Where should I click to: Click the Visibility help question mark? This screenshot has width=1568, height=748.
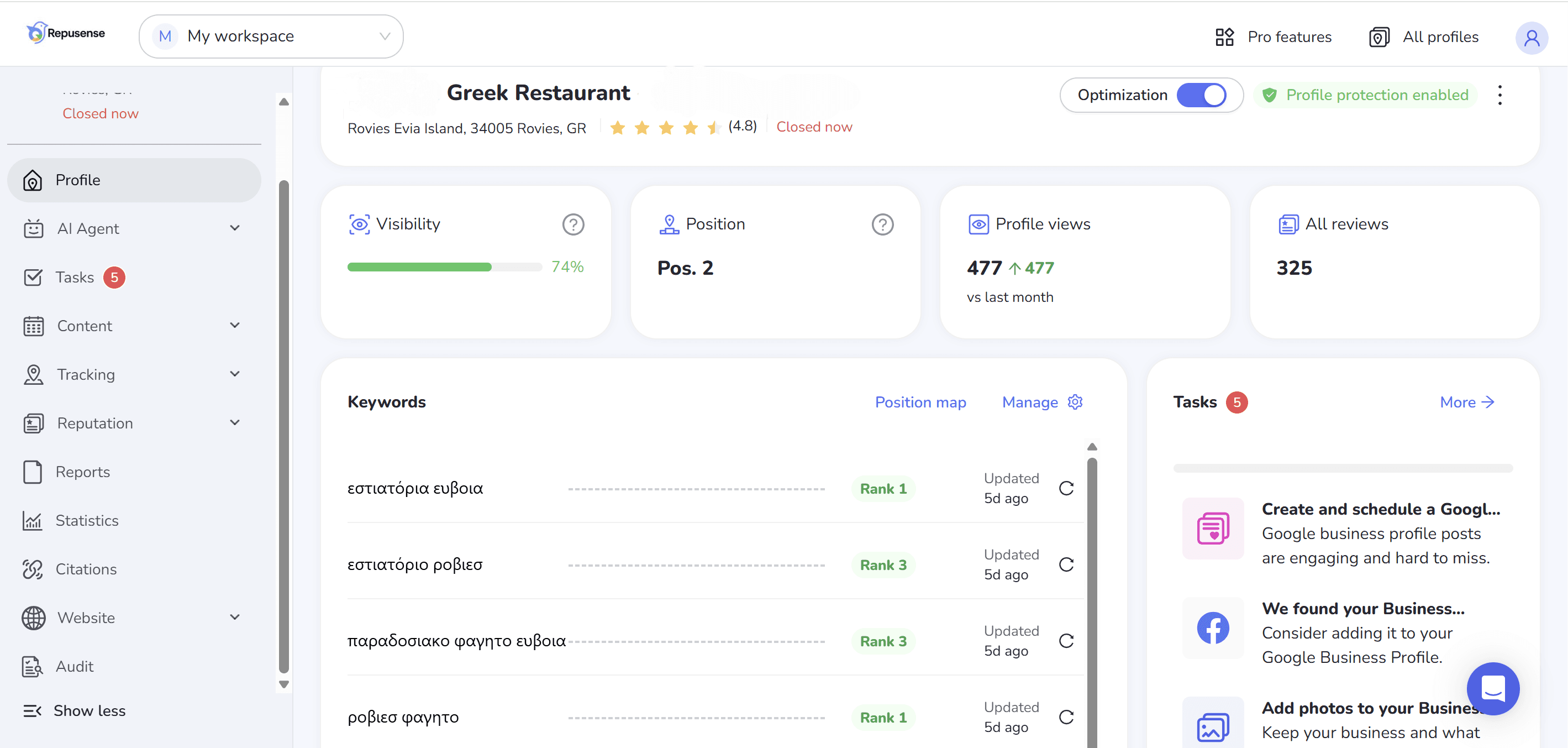(x=573, y=224)
